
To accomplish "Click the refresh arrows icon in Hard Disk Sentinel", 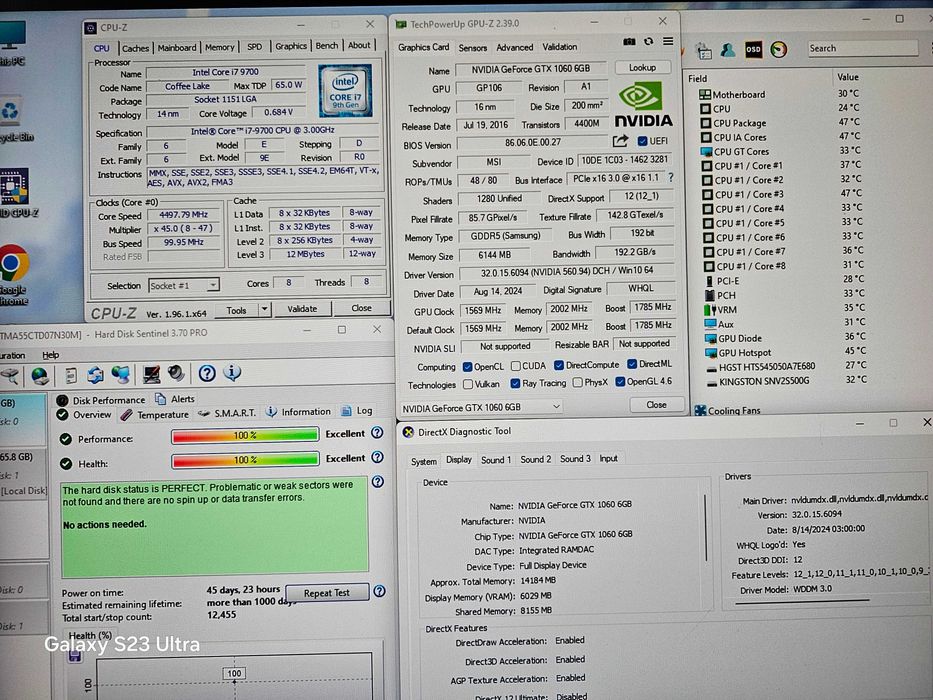I will (95, 375).
